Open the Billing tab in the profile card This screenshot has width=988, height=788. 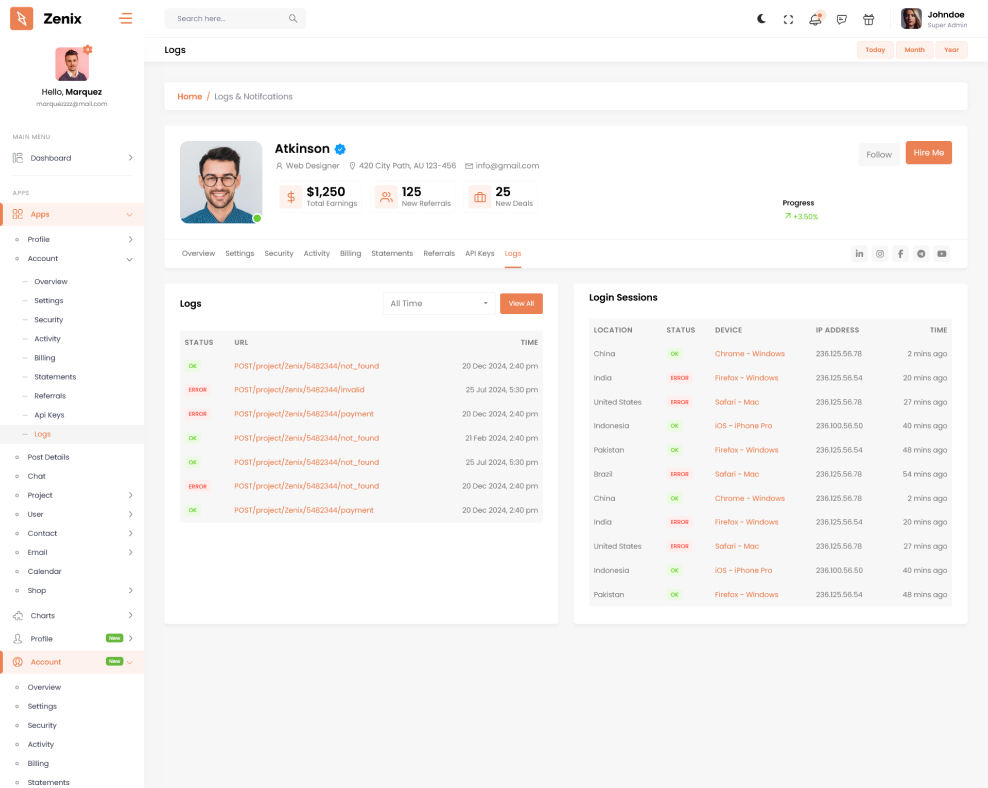coord(350,254)
